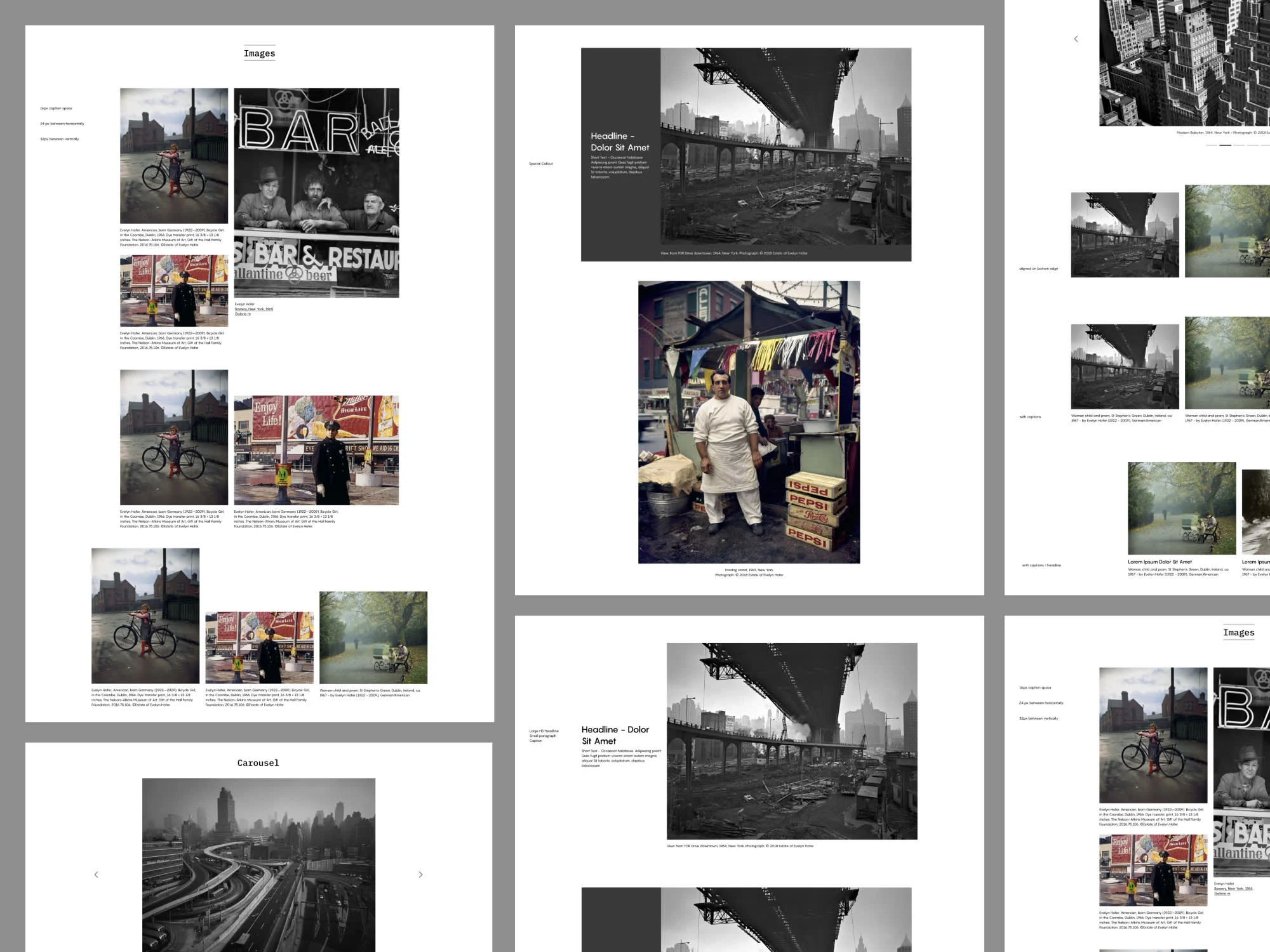Select the first carousel indicator dash
Viewport: 1270px width, 952px height.
[x=1211, y=145]
